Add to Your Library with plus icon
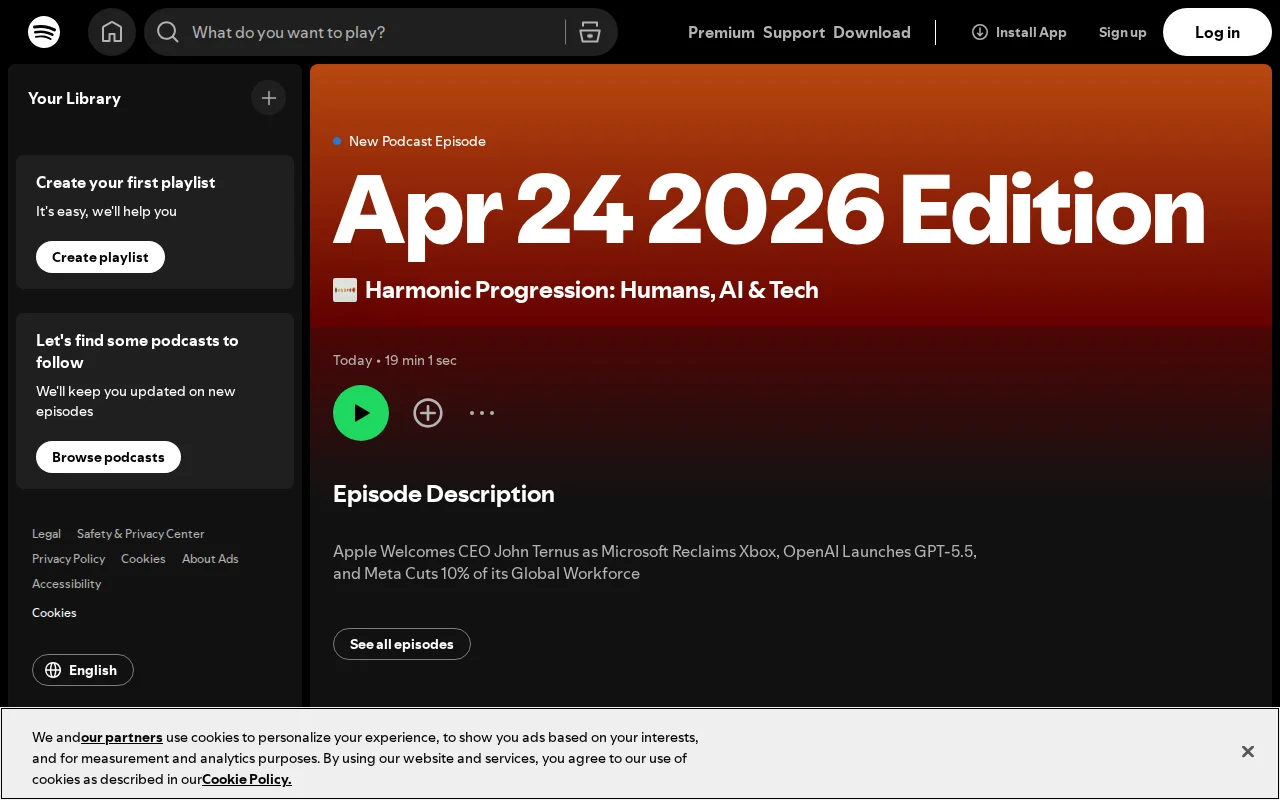This screenshot has width=1280, height=800. pyautogui.click(x=269, y=98)
